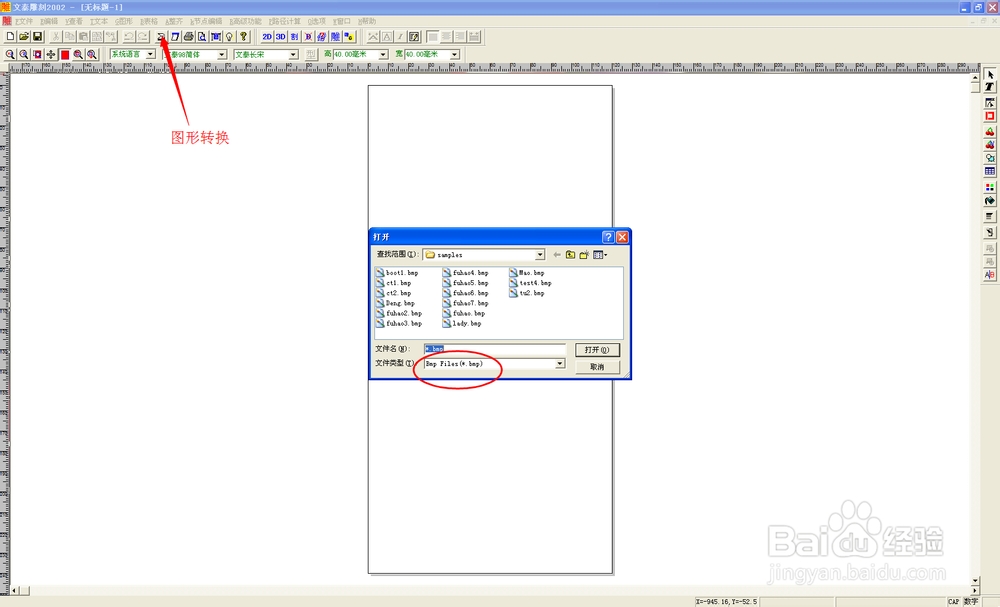The width and height of the screenshot is (1000, 607).
Task: Select file Deng.bmp
Action: click(x=395, y=304)
